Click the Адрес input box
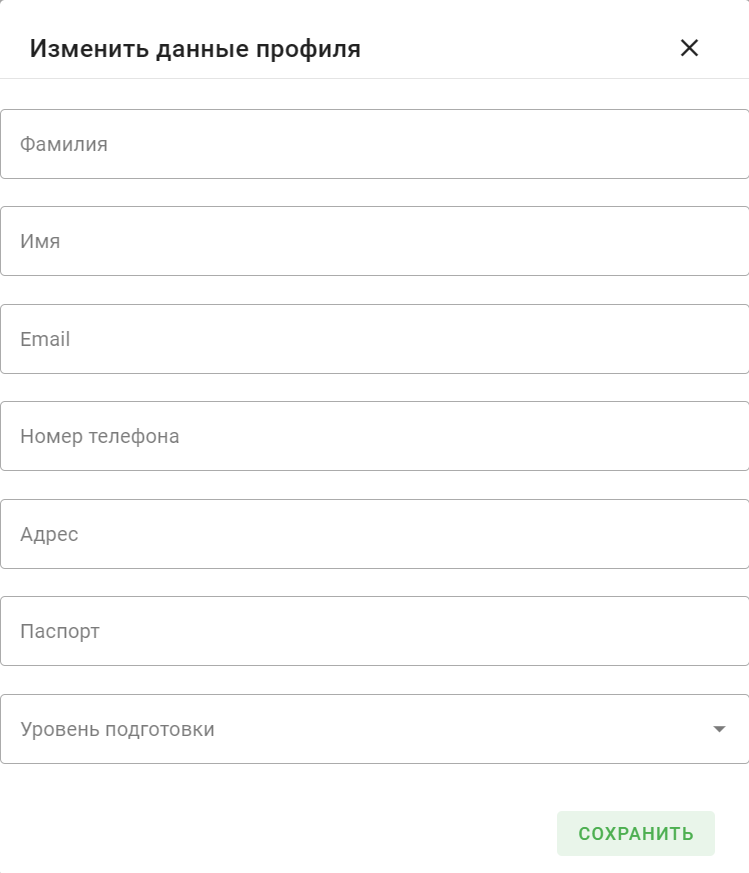This screenshot has height=873, width=749. point(375,534)
